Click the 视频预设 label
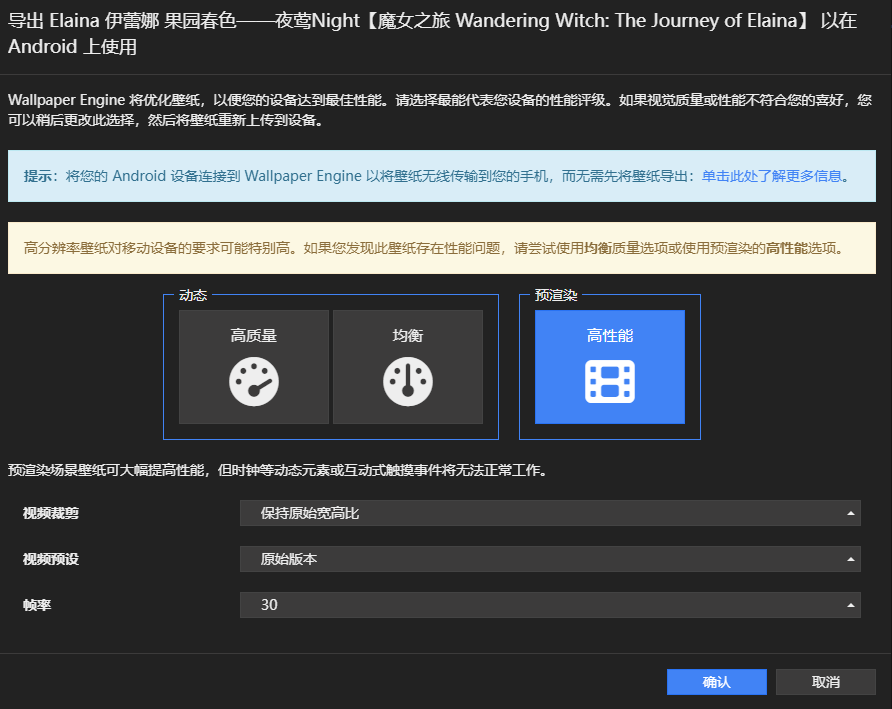Image resolution: width=892 pixels, height=709 pixels. pos(51,559)
